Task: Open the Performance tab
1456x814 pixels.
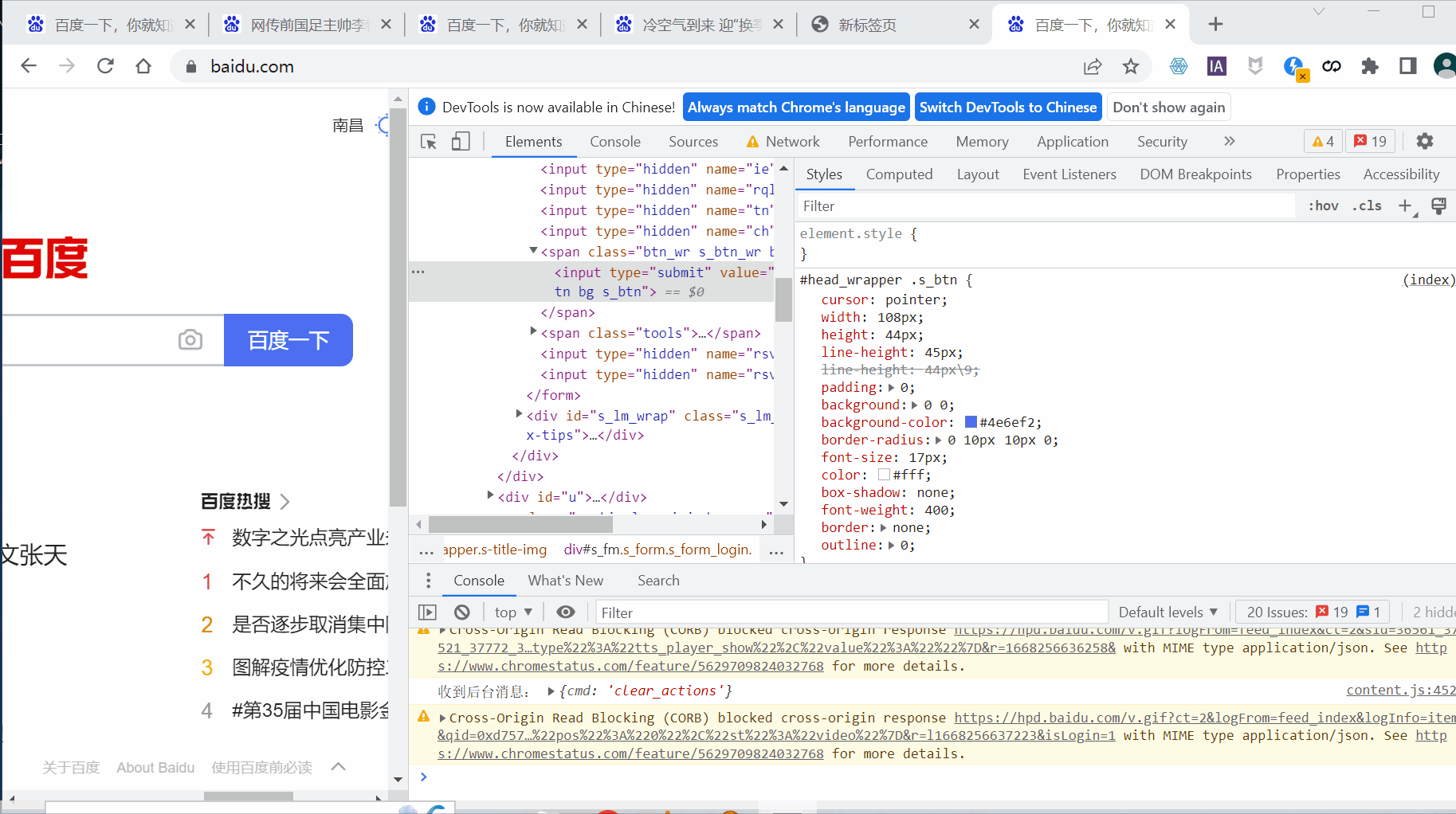Action: [x=888, y=141]
